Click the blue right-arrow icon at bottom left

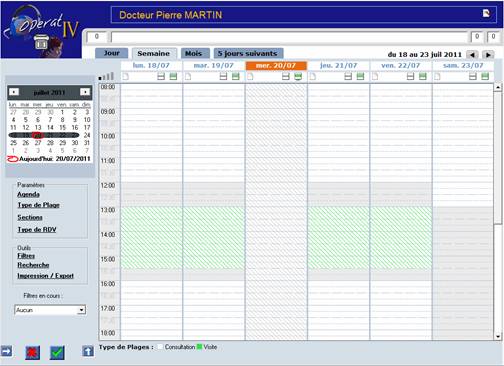click(6, 351)
